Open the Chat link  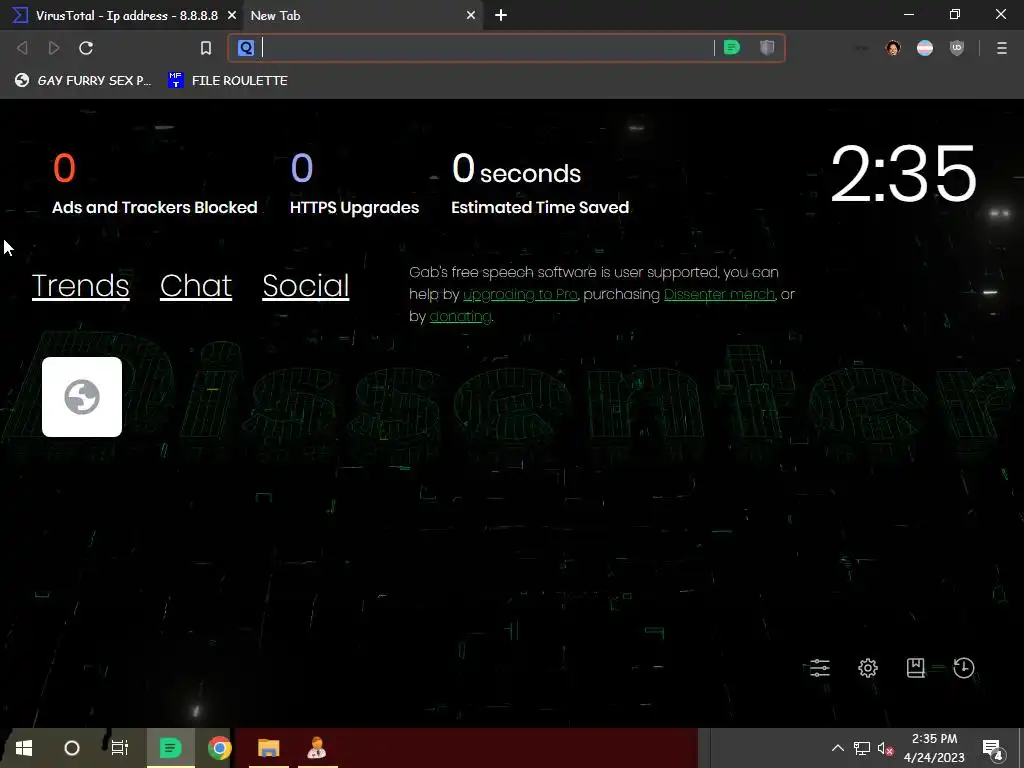(196, 285)
